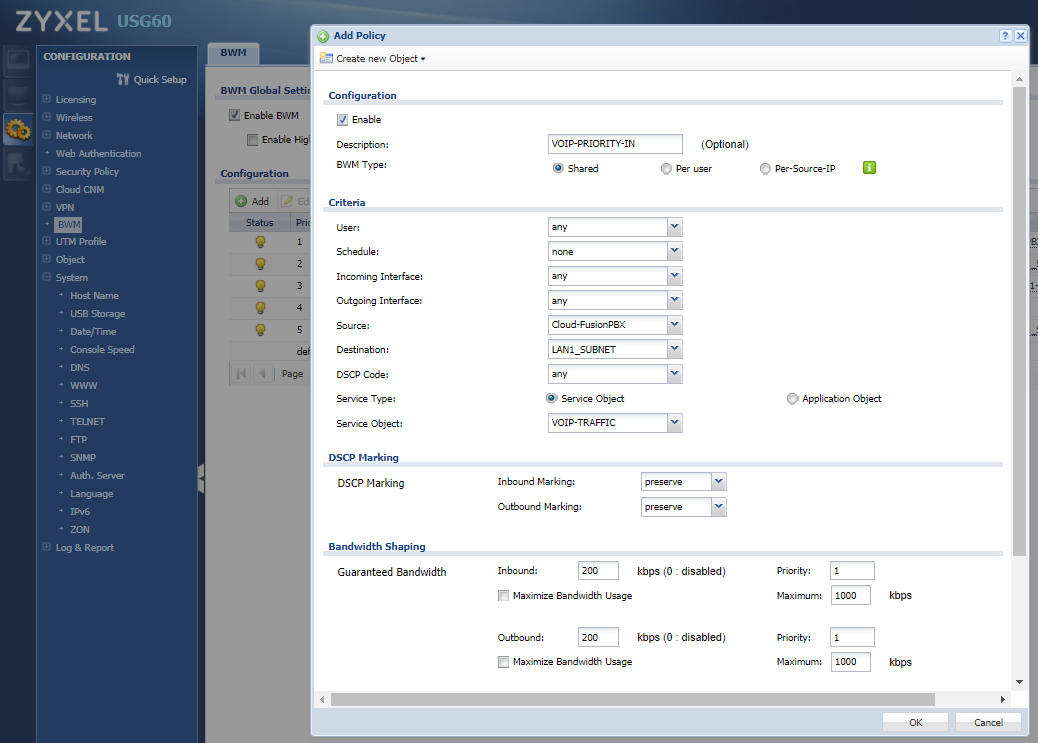Image resolution: width=1038 pixels, height=743 pixels.
Task: Open the Inbound Marking preserve dropdown
Action: pyautogui.click(x=718, y=482)
